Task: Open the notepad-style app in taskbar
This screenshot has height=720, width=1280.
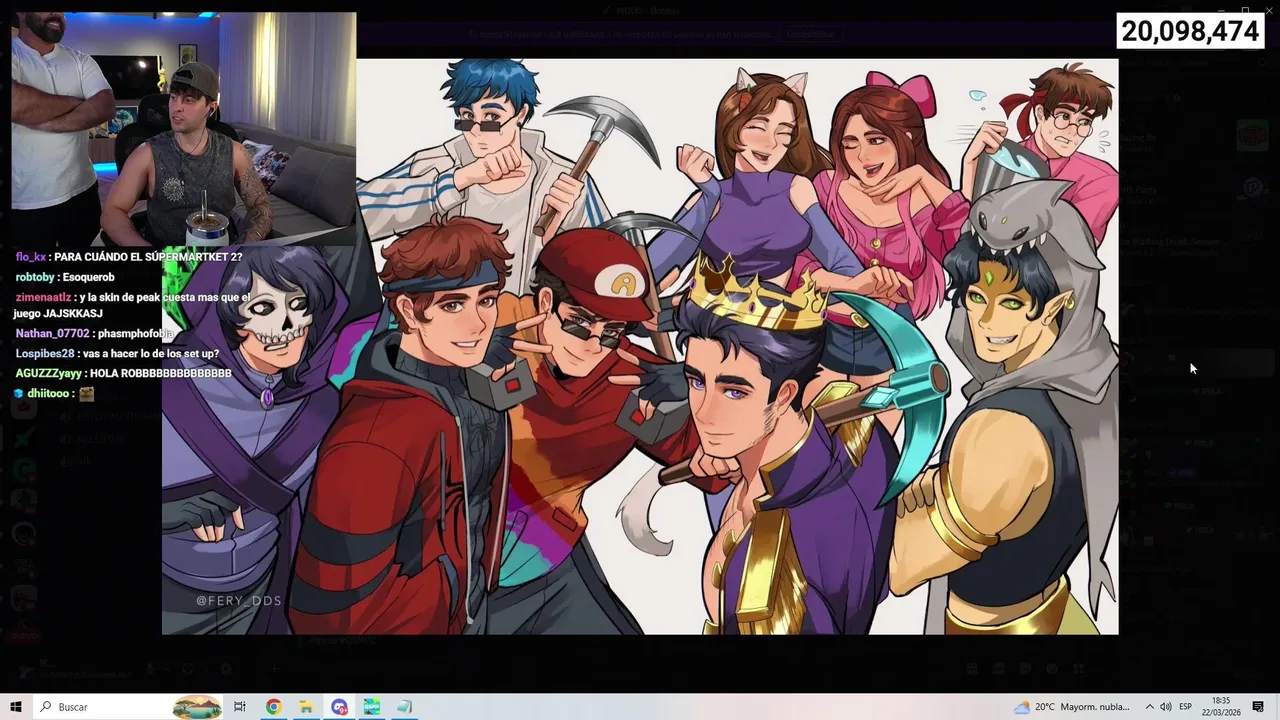Action: (x=404, y=707)
